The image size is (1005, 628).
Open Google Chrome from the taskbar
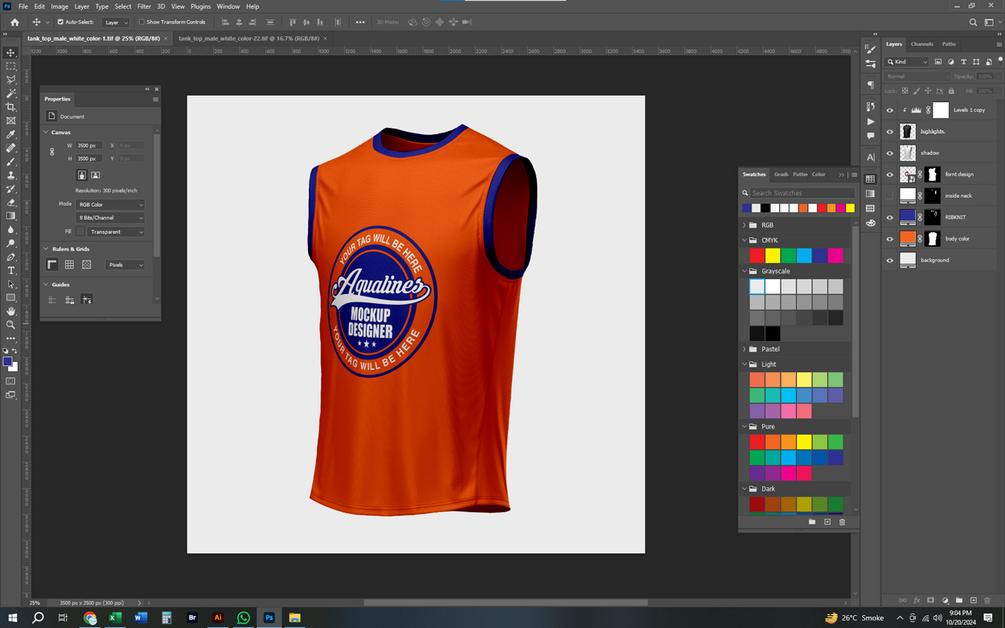pyautogui.click(x=90, y=618)
